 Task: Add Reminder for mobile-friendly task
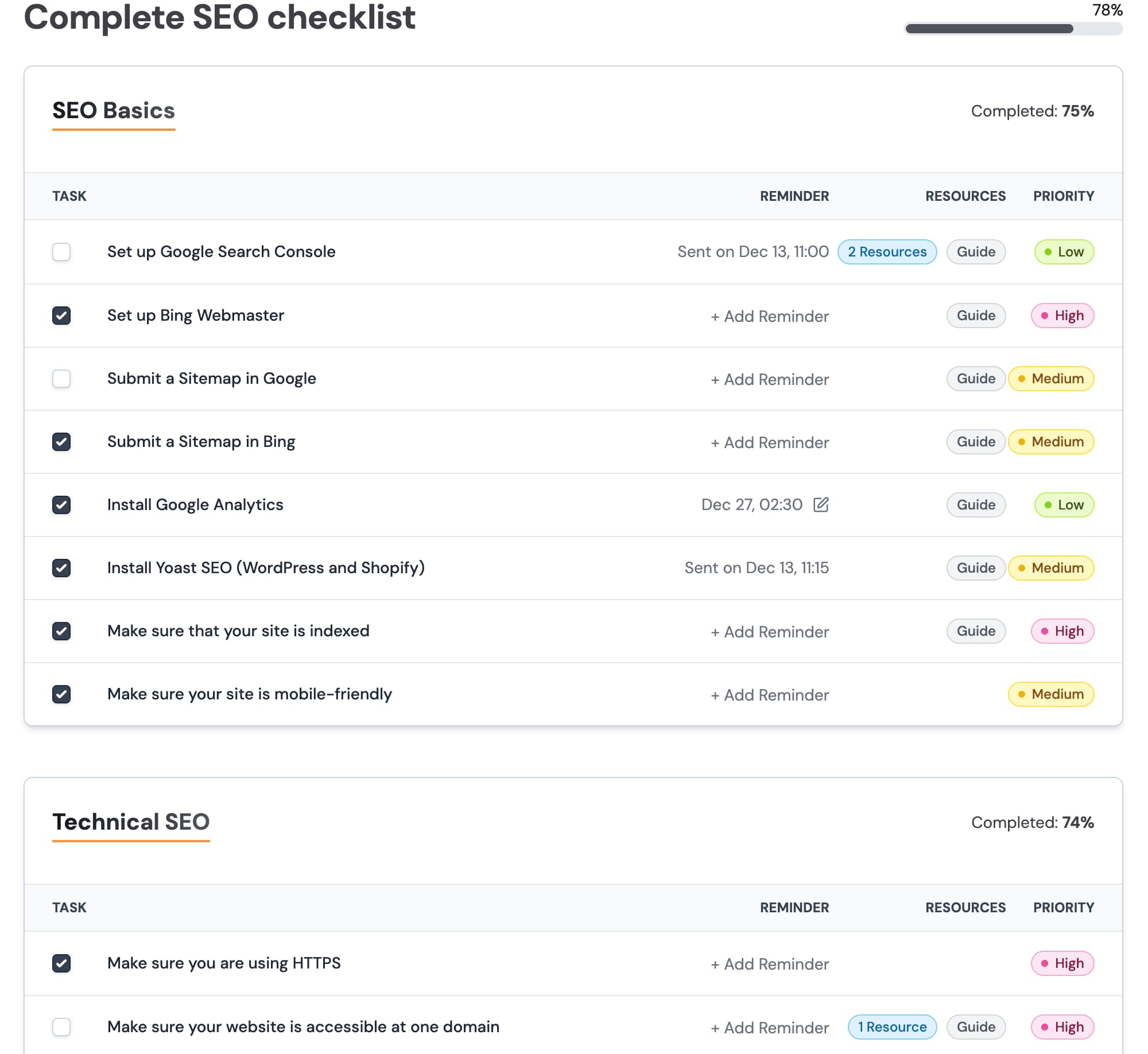(770, 695)
